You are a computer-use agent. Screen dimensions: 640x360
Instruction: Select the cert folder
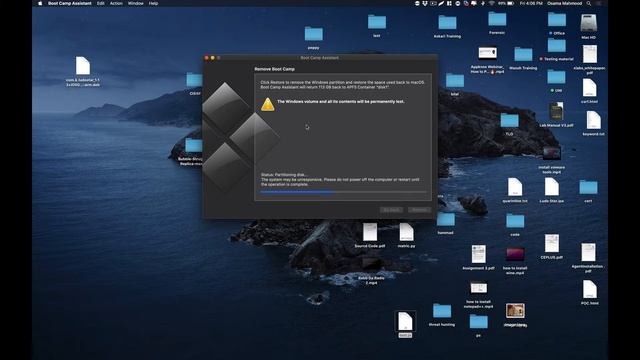(x=588, y=187)
